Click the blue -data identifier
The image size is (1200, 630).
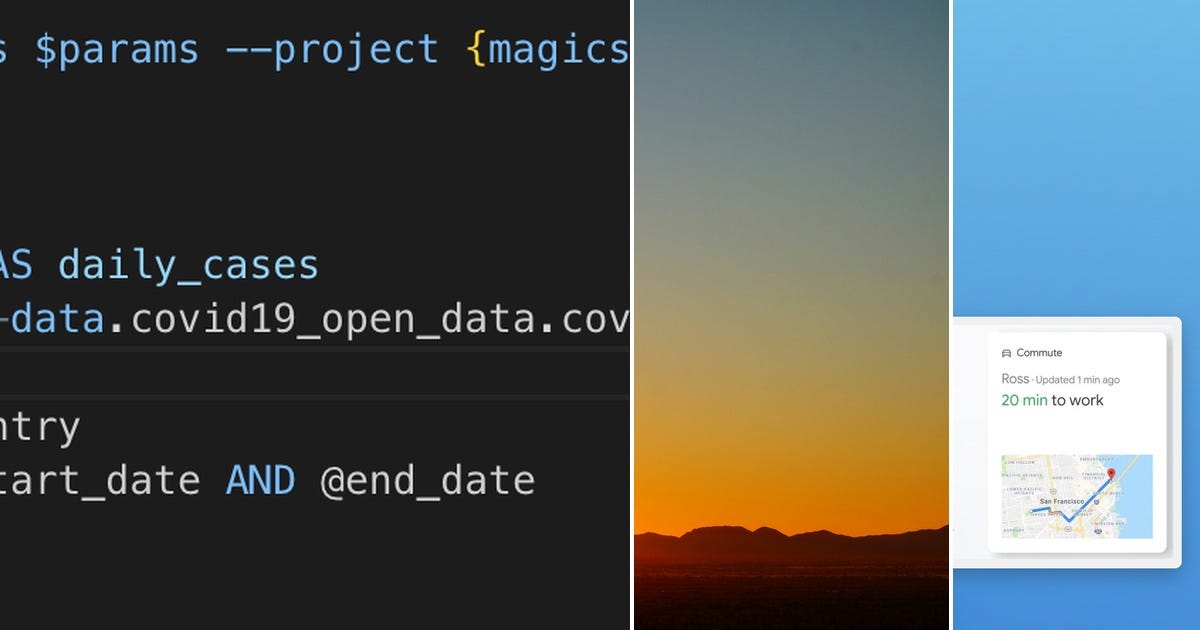point(50,319)
